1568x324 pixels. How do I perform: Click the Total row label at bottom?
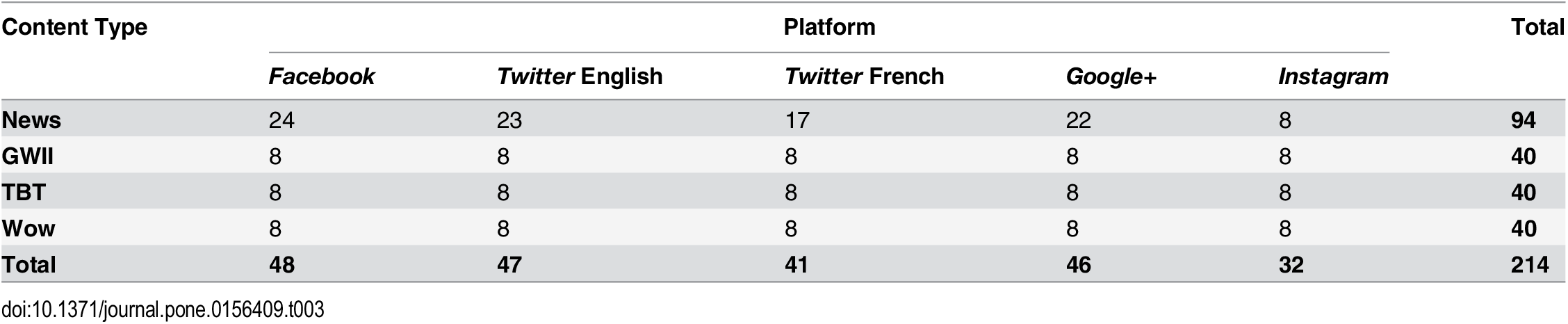point(28,265)
